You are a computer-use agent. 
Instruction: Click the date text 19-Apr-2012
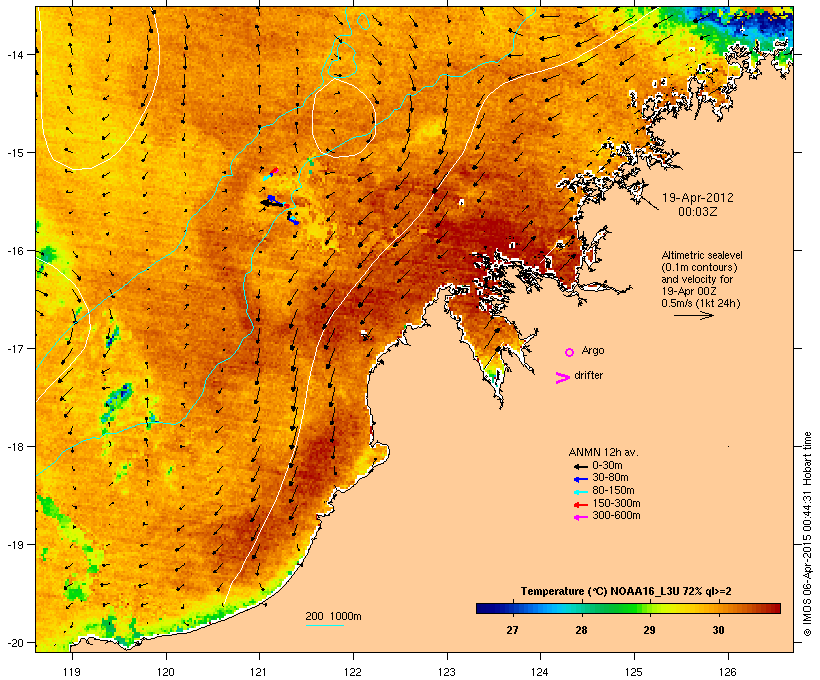[x=698, y=198]
